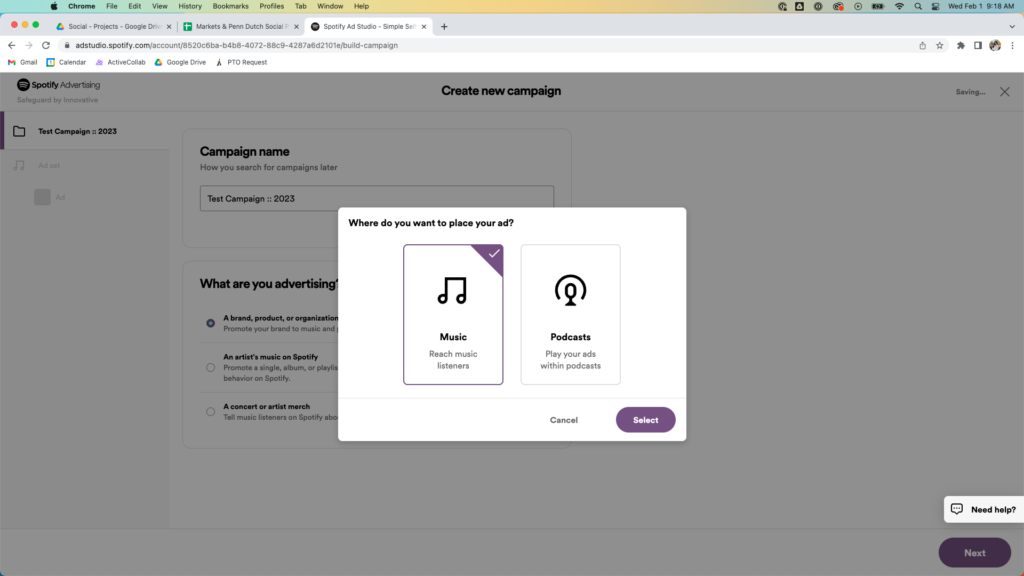Open the Calendar bookmark
Image resolution: width=1024 pixels, height=576 pixels.
point(66,62)
